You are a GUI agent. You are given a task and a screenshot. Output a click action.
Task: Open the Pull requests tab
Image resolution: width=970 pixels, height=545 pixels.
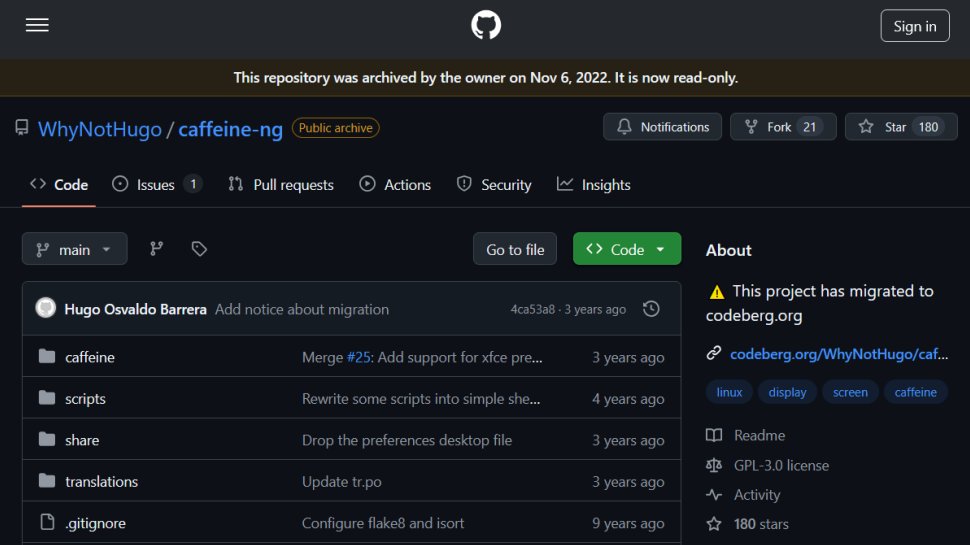click(x=281, y=184)
